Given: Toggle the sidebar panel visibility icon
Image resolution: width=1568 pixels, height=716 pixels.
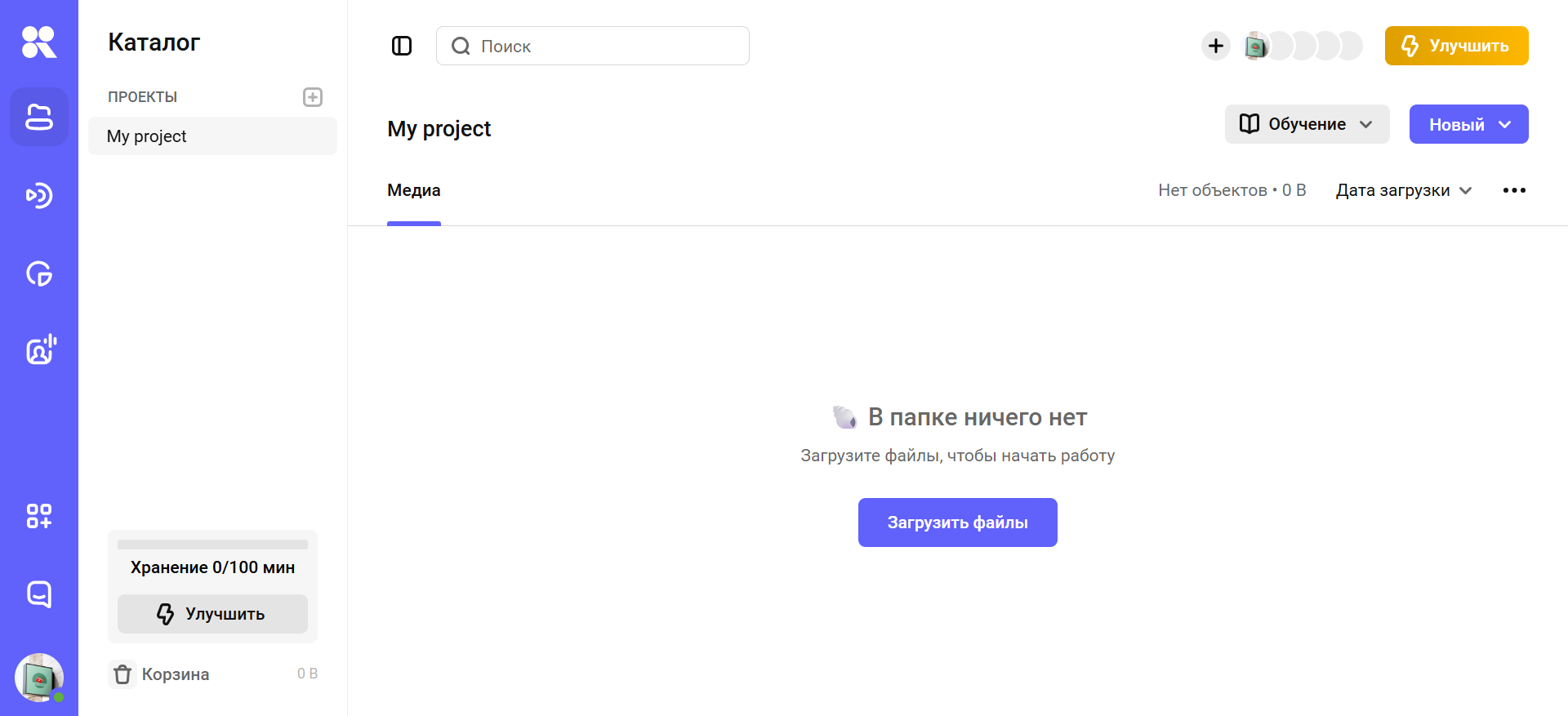Looking at the screenshot, I should pyautogui.click(x=401, y=46).
